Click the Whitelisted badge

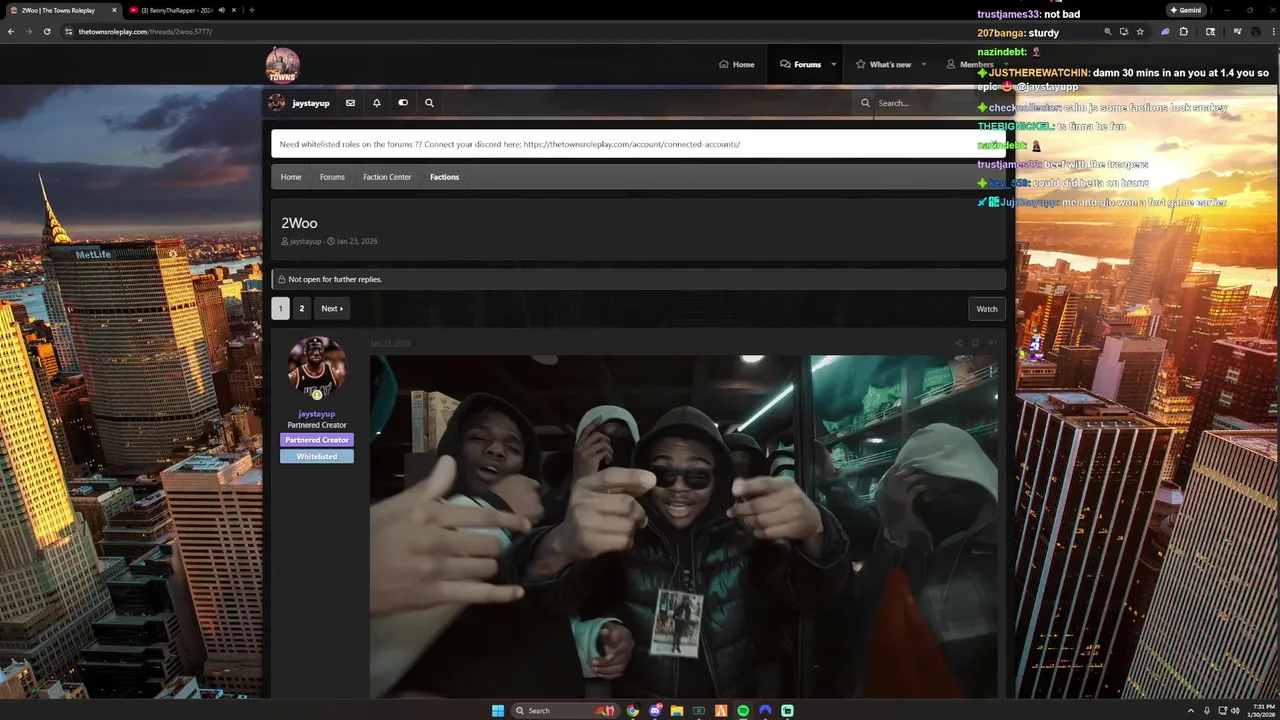(x=317, y=456)
